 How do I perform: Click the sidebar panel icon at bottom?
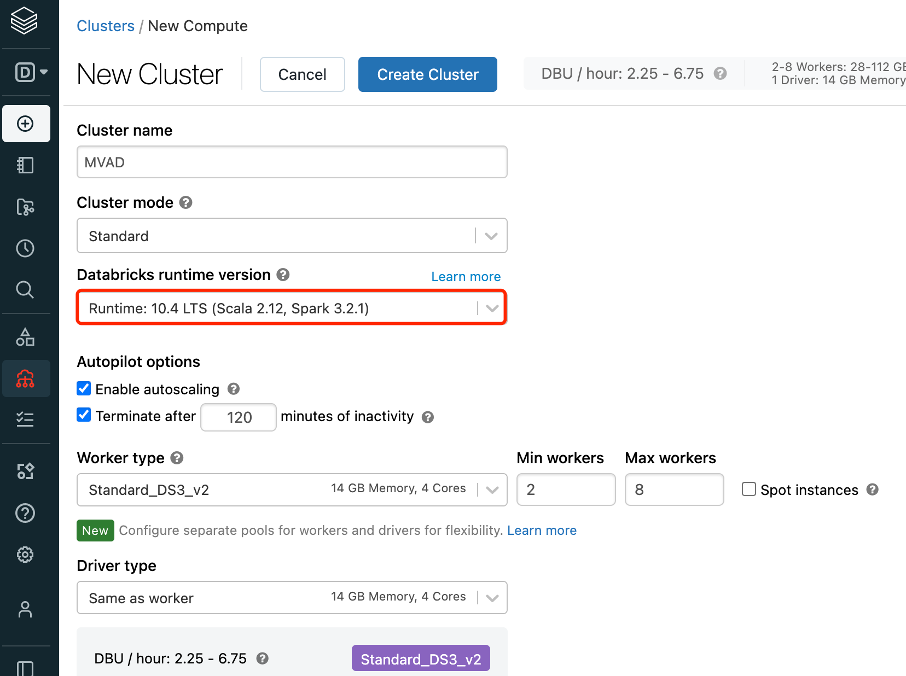point(25,668)
